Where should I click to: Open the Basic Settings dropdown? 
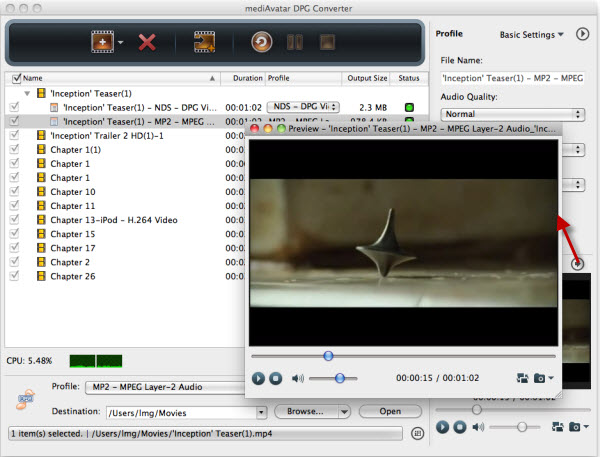(x=532, y=35)
